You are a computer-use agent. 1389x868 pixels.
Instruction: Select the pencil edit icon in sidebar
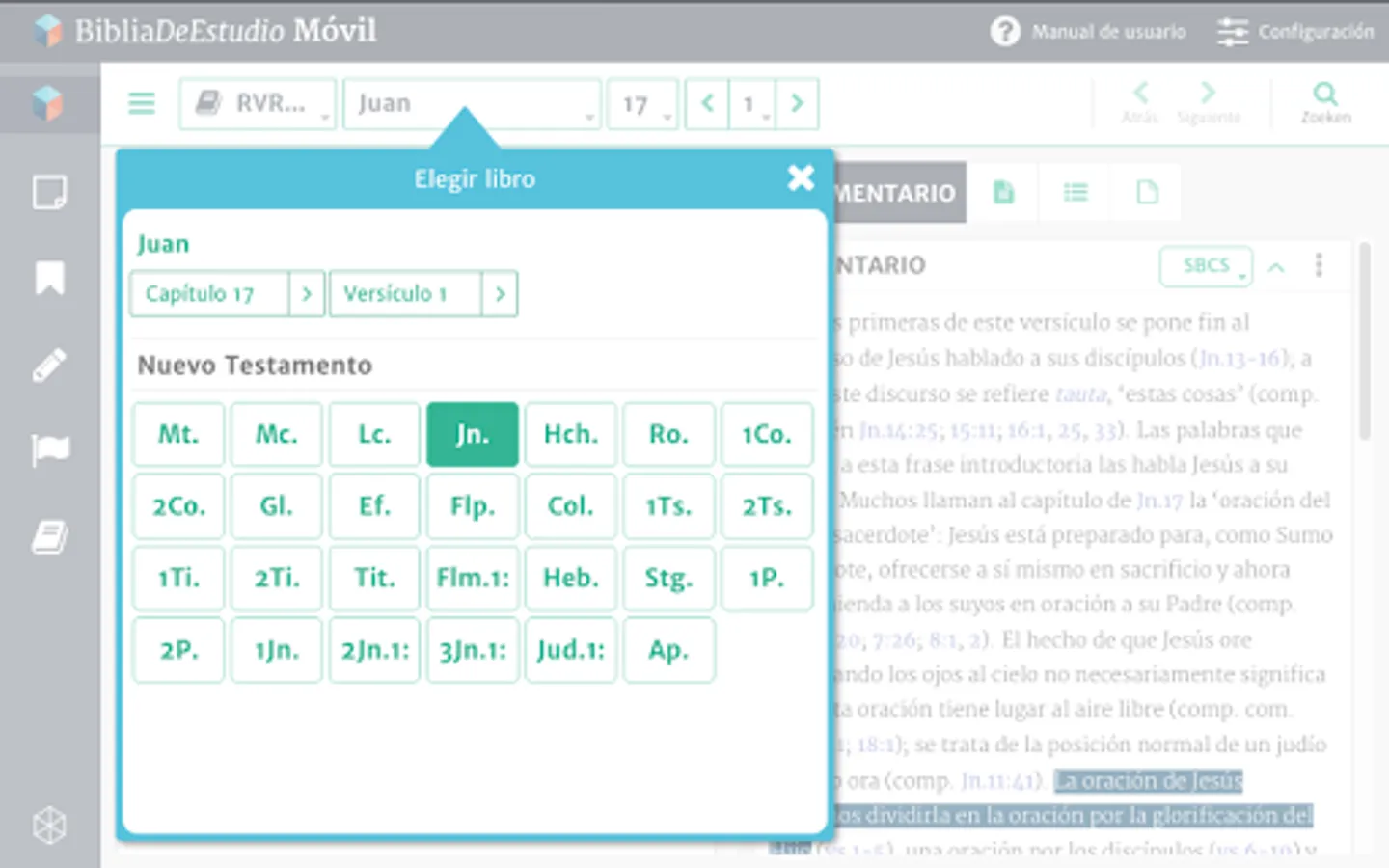pos(49,365)
